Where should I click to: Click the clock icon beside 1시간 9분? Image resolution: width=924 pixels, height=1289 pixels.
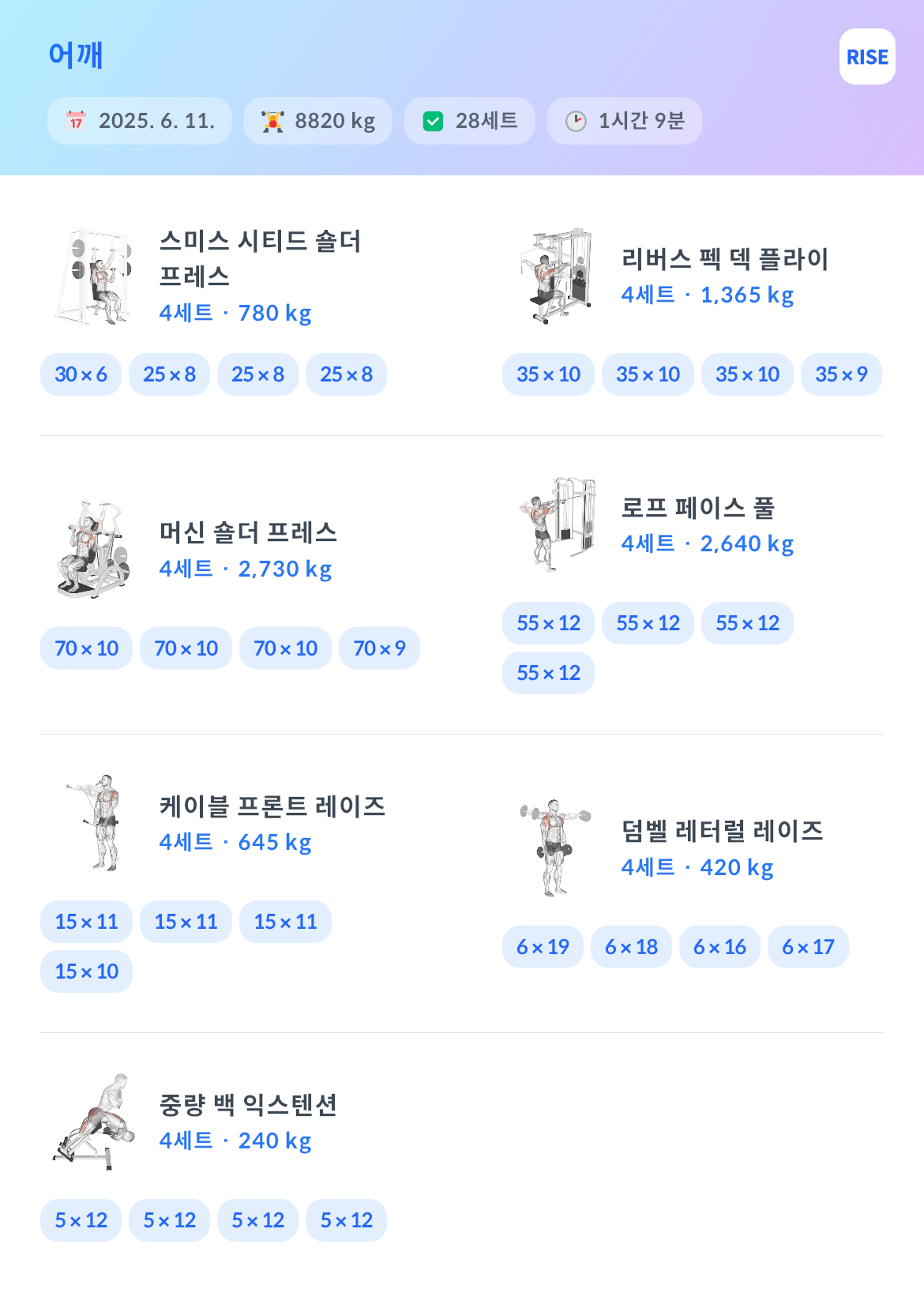coord(576,121)
